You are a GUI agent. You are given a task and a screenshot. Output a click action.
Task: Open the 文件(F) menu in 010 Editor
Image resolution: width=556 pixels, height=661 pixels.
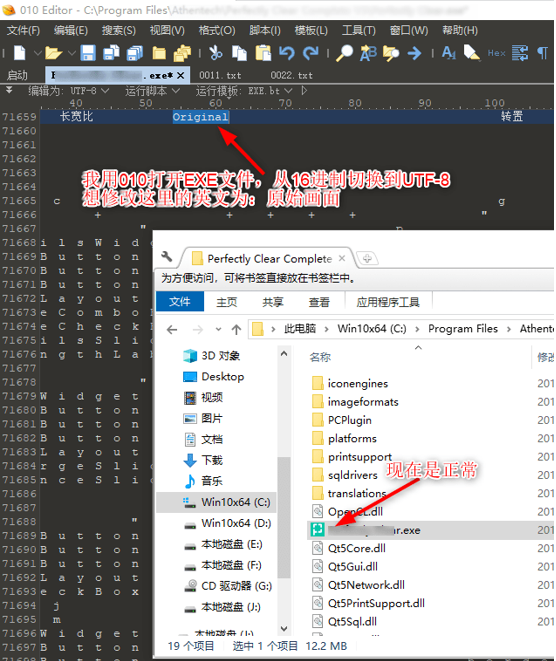[23, 30]
